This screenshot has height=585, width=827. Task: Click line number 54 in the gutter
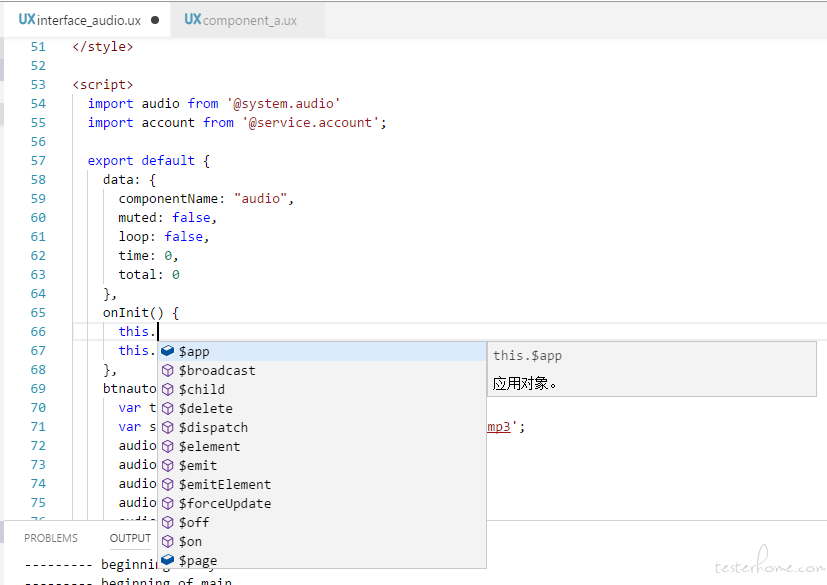pos(38,103)
